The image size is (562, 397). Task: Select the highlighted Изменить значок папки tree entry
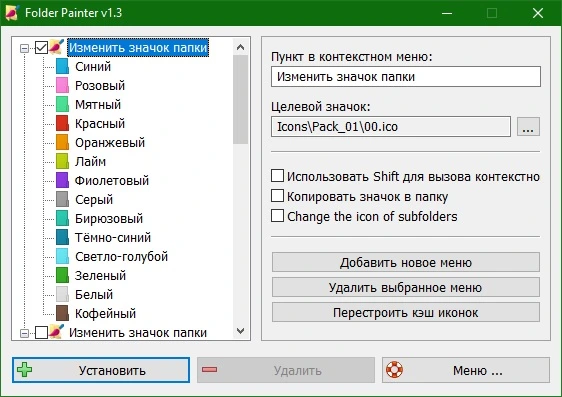click(x=138, y=48)
